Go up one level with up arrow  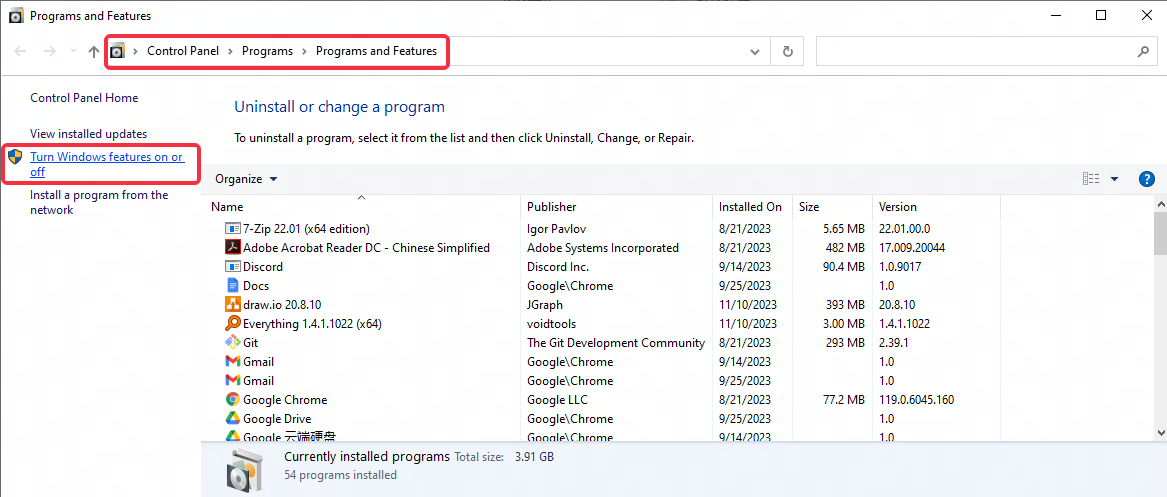click(x=94, y=51)
